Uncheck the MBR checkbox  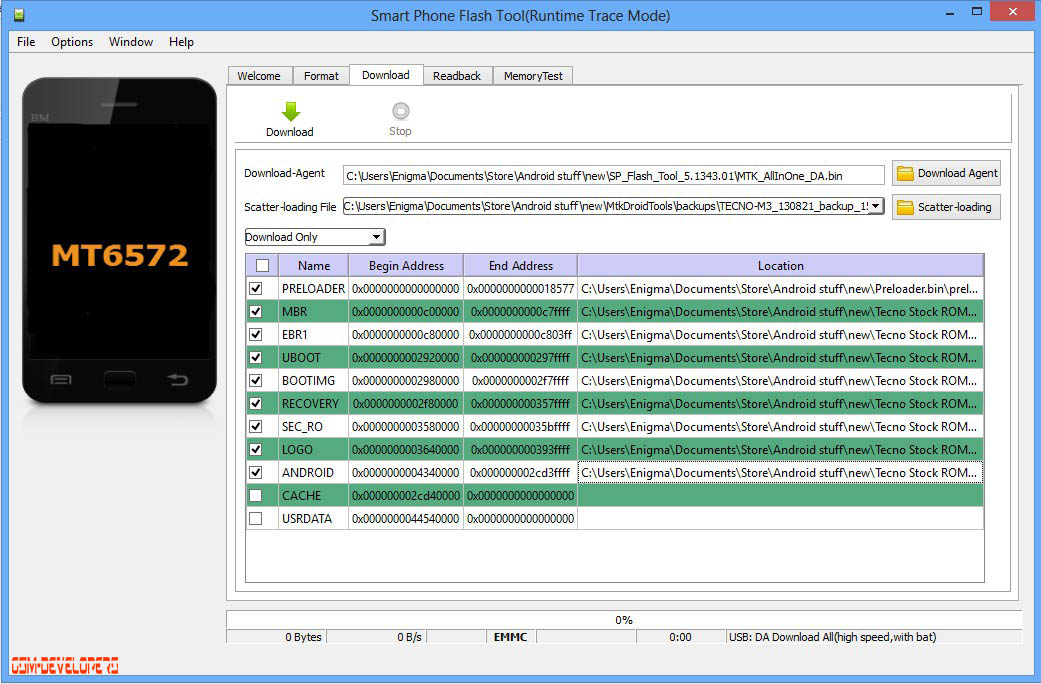256,311
